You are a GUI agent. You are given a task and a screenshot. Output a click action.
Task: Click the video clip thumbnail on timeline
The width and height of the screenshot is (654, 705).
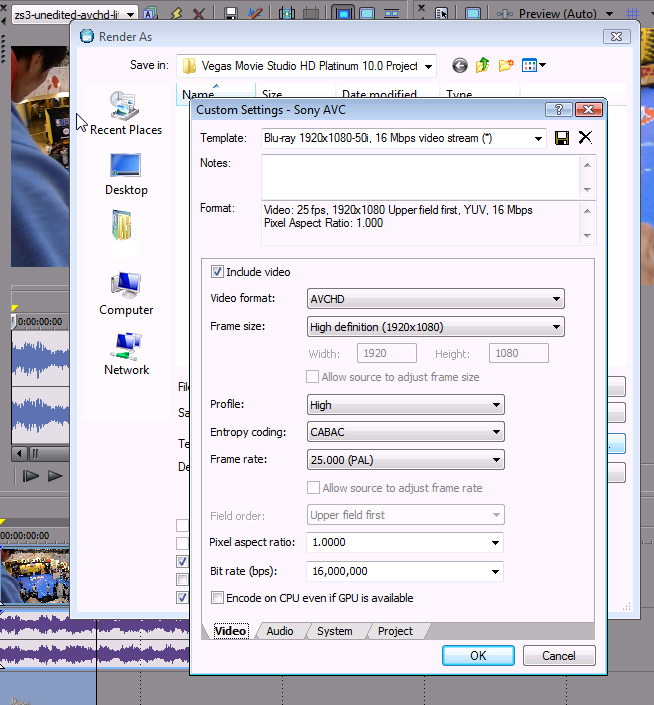[35, 575]
